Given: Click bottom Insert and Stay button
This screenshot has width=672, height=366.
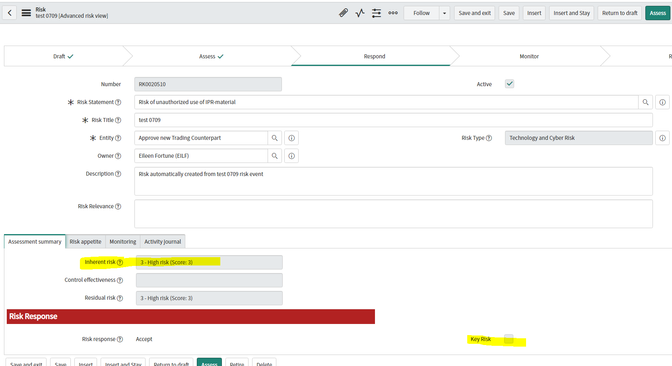Looking at the screenshot, I should (123, 363).
